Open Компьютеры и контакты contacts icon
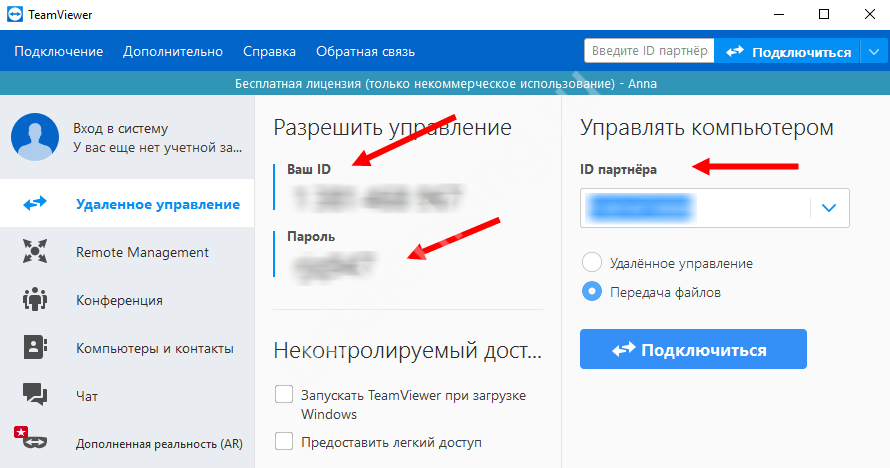This screenshot has width=890, height=468. (35, 348)
